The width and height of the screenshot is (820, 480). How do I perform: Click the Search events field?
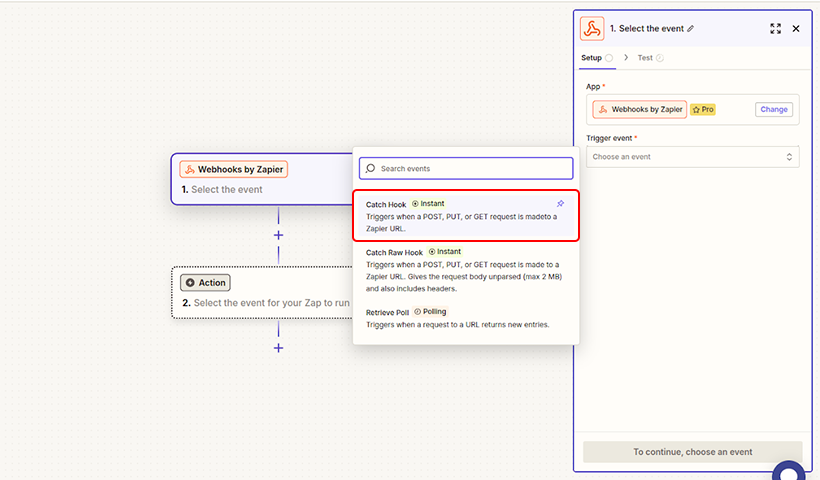(466, 168)
